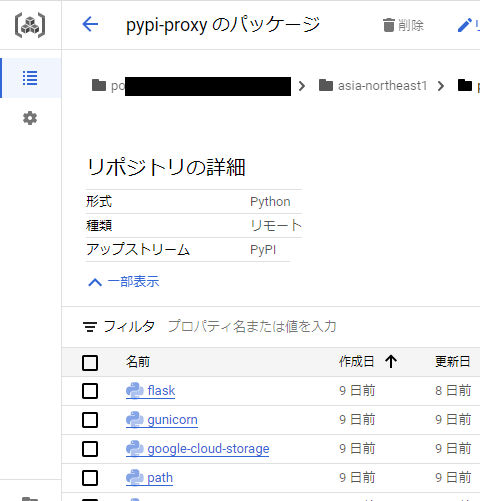The width and height of the screenshot is (480, 501).
Task: Select the Repositories list icon in sidebar
Action: coord(30,78)
